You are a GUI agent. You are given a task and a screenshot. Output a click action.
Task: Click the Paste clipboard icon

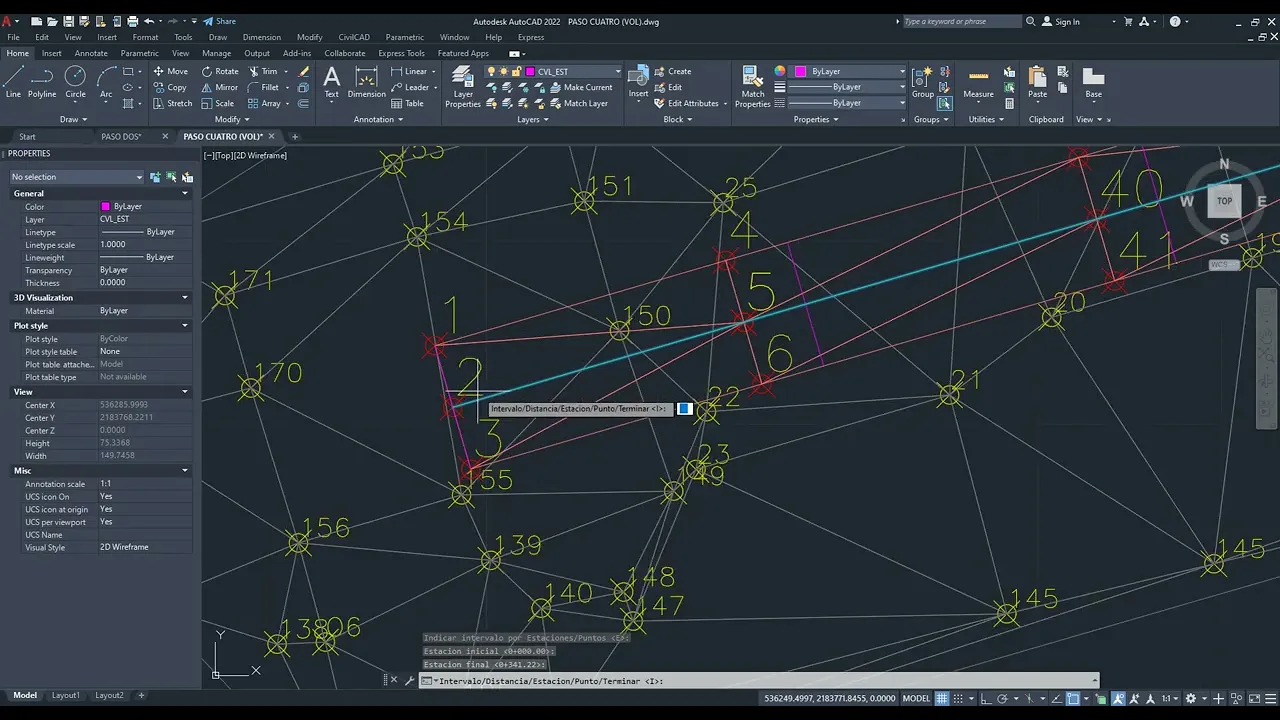coord(1038,82)
